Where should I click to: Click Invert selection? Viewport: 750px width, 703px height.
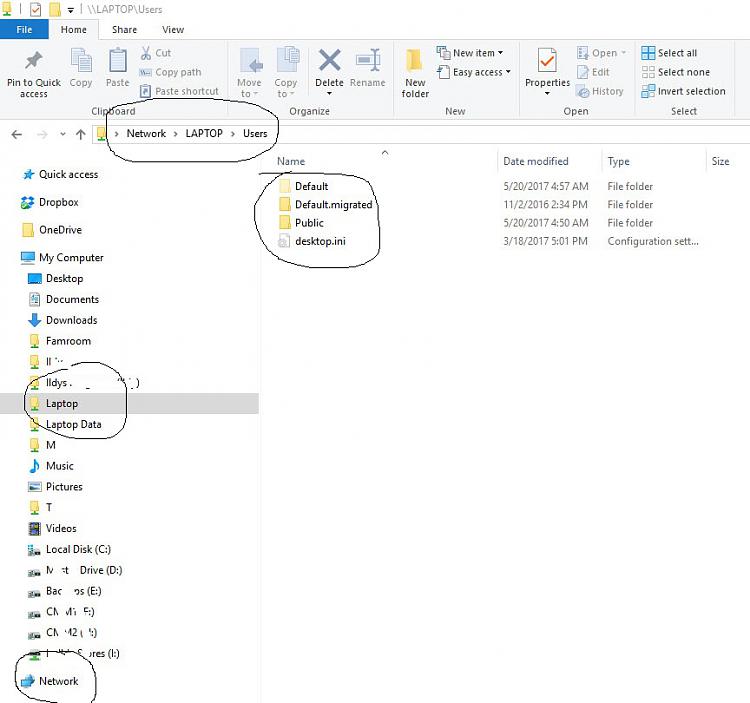coord(683,91)
